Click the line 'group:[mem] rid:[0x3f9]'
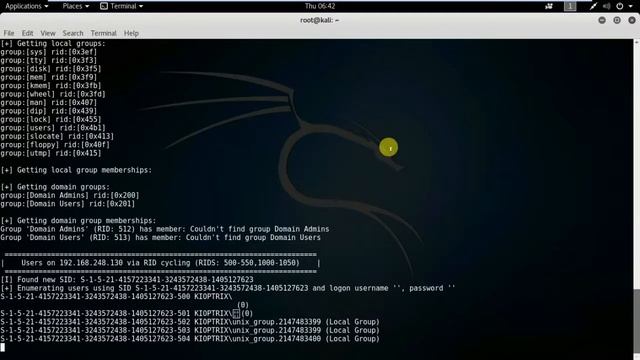 49,77
